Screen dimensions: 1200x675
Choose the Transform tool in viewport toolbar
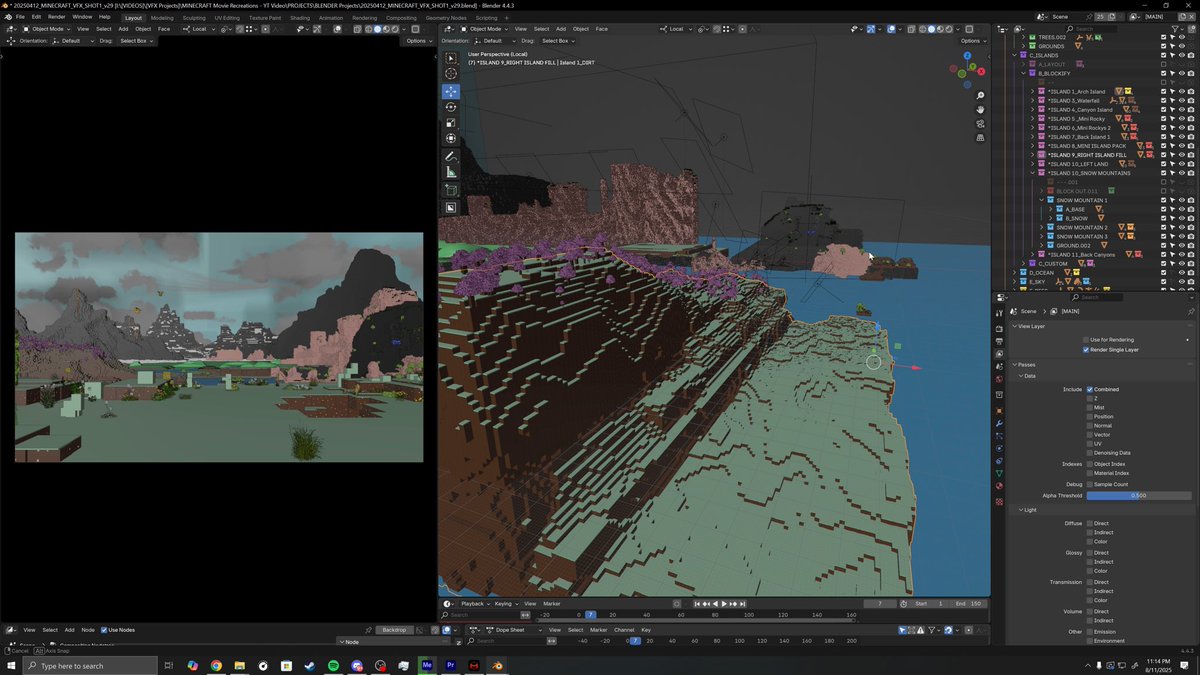(x=451, y=139)
